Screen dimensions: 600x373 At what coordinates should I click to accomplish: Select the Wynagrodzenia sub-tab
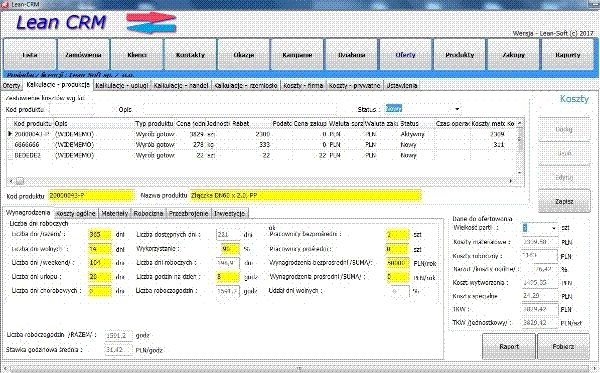click(28, 212)
